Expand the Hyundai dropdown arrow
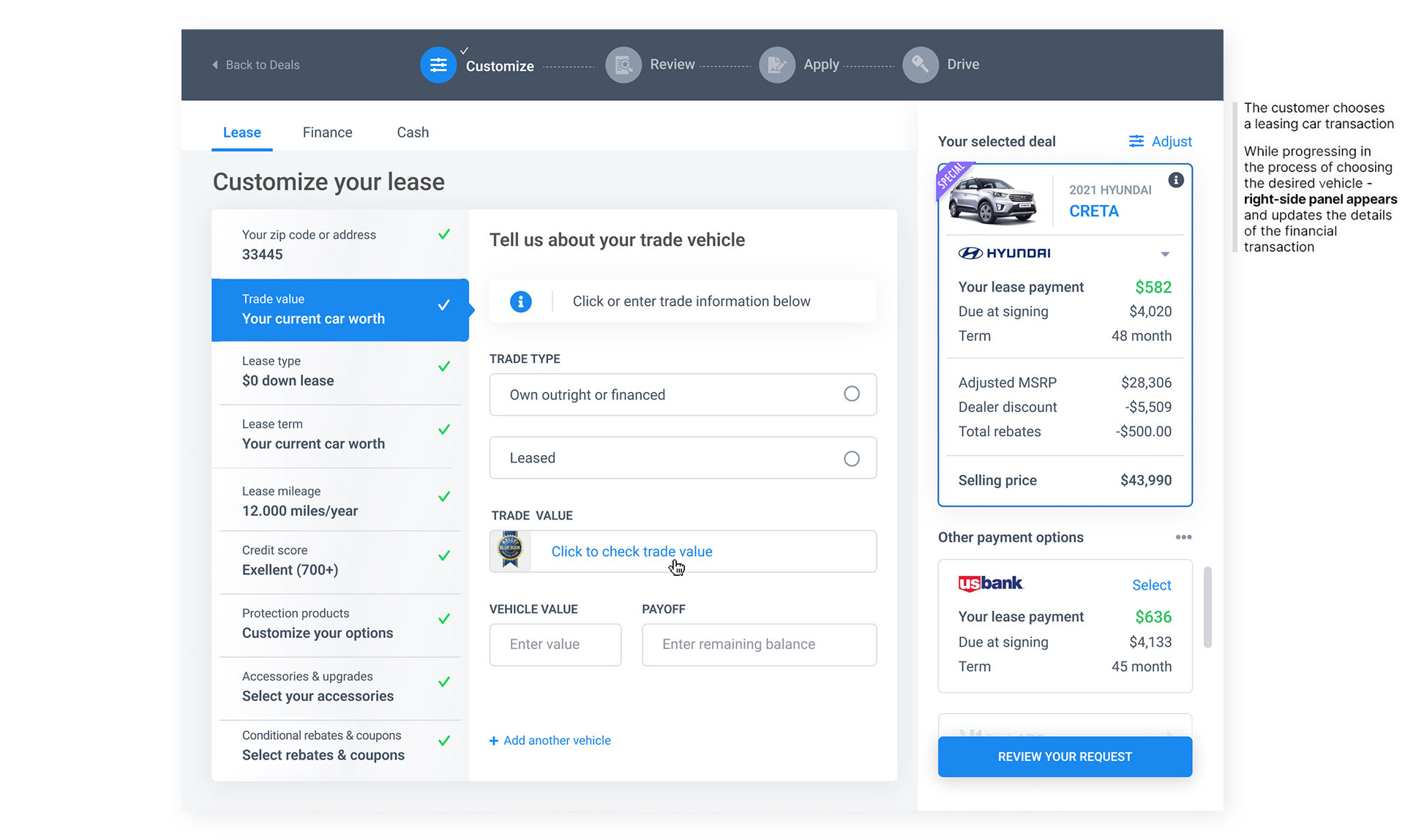The width and height of the screenshot is (1405, 840). [1165, 254]
